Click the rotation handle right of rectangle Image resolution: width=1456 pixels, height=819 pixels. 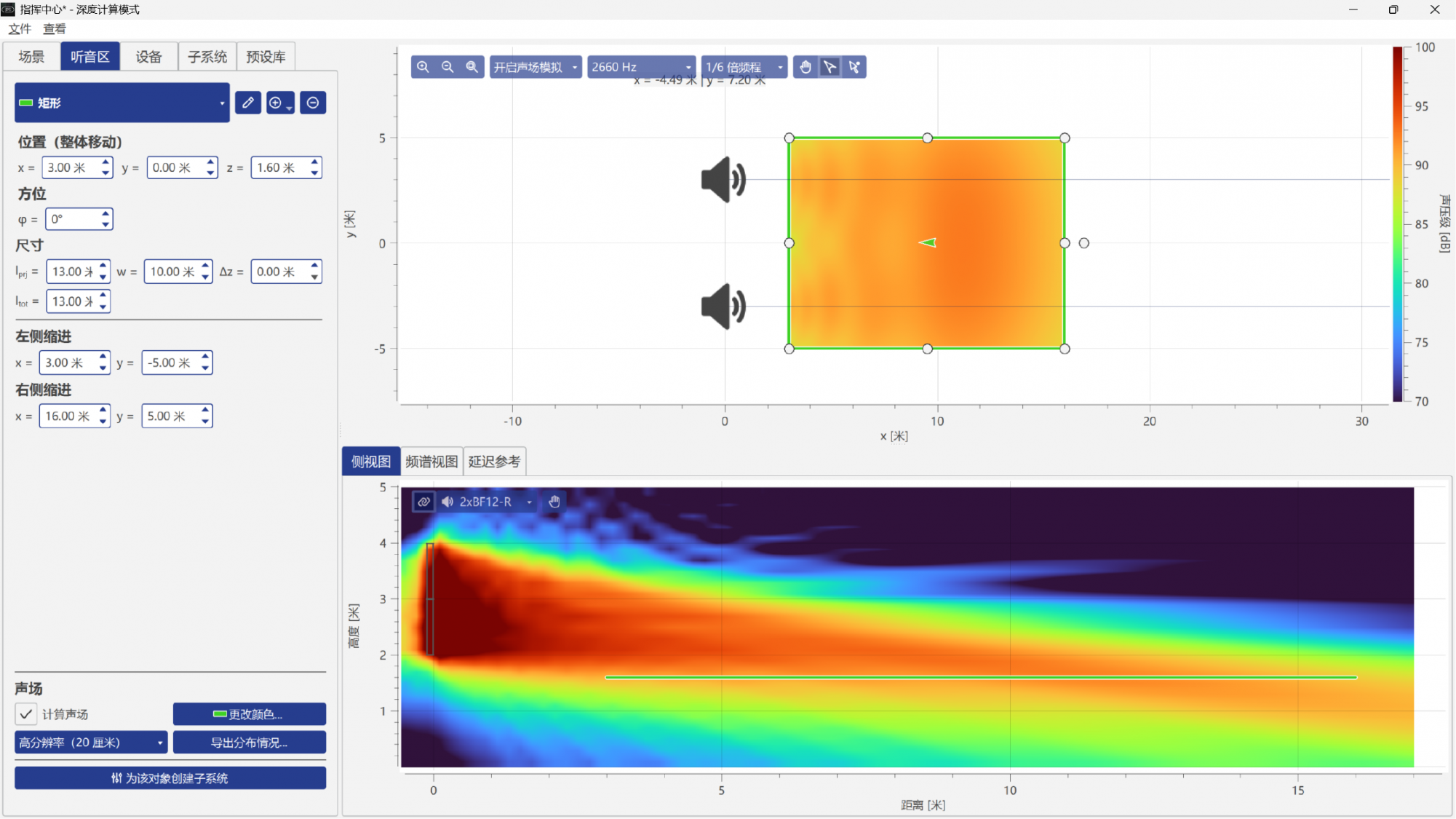coord(1084,243)
